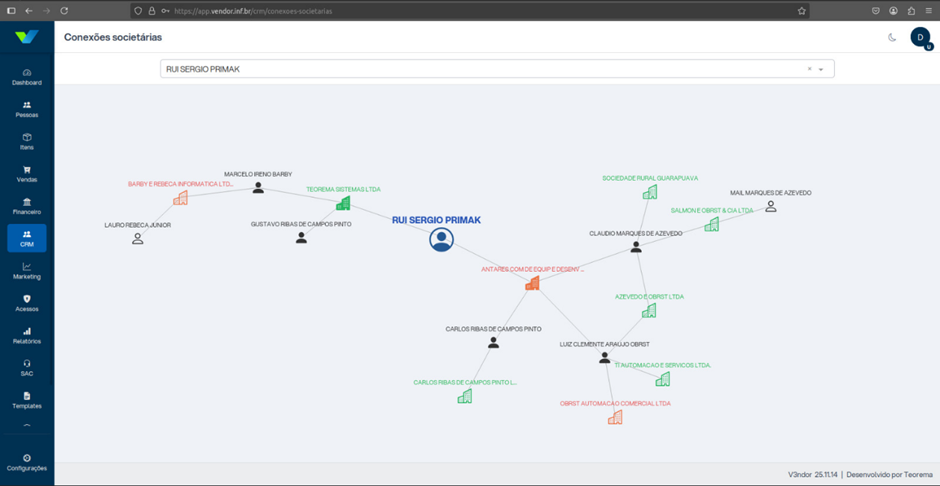The image size is (940, 486).
Task: Click TEOREMA SISTEMAS LTDA building node
Action: click(343, 204)
